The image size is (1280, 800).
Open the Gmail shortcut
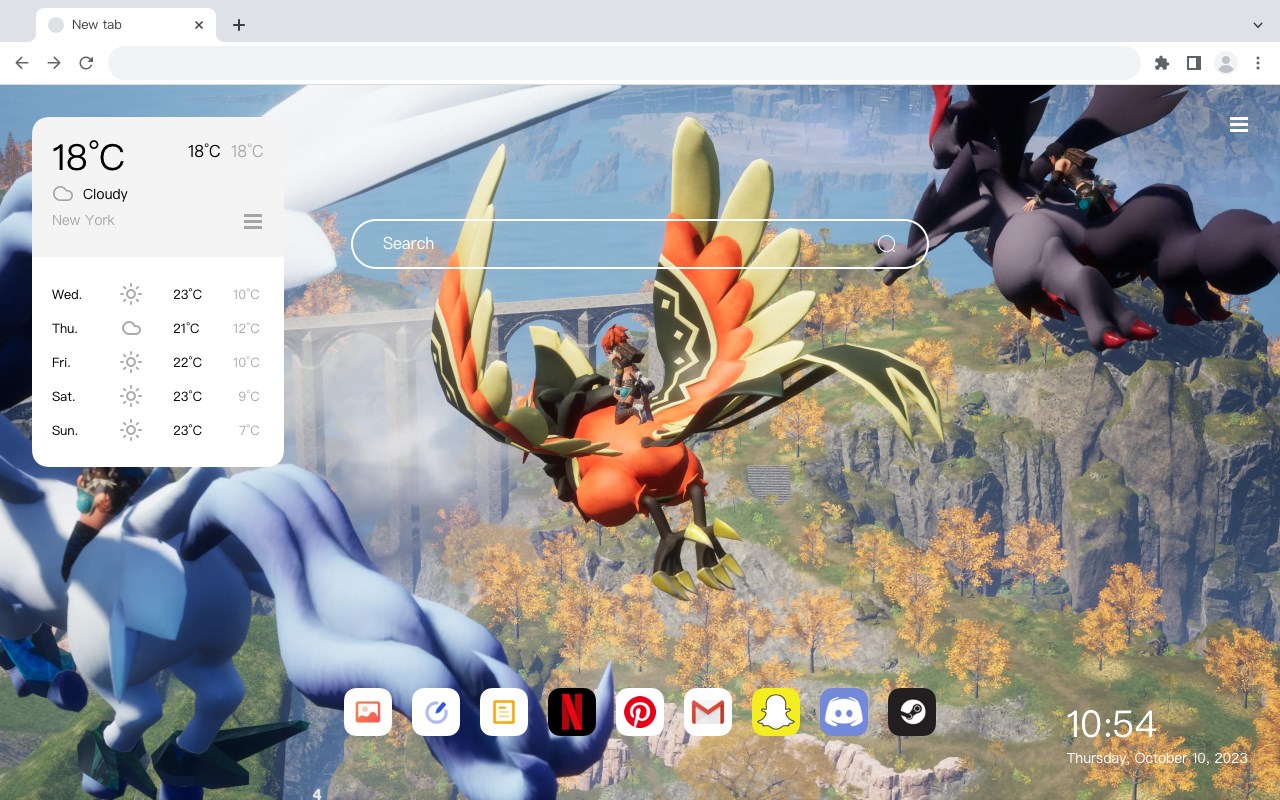point(708,712)
